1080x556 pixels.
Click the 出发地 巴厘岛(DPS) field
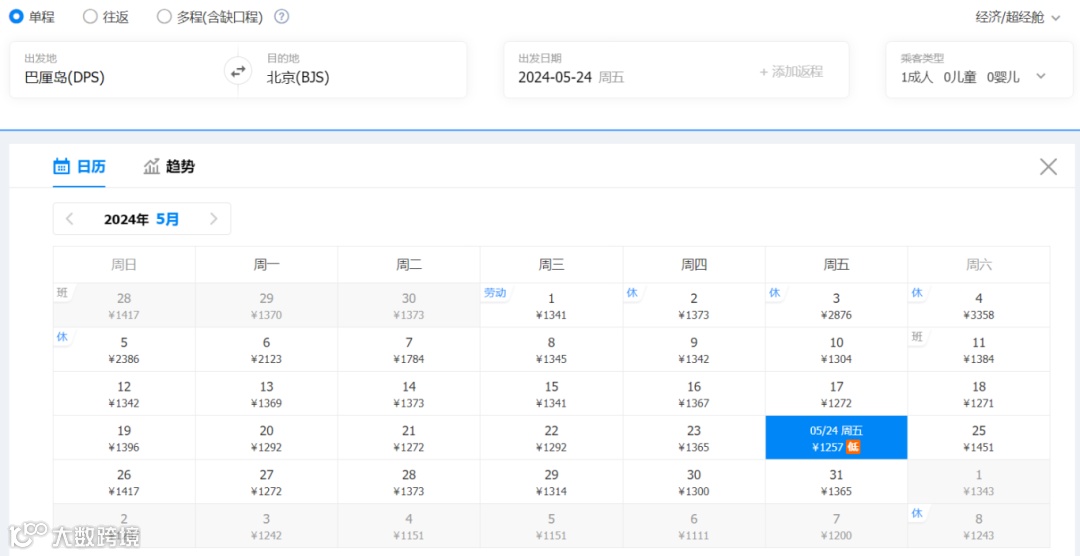[122, 70]
